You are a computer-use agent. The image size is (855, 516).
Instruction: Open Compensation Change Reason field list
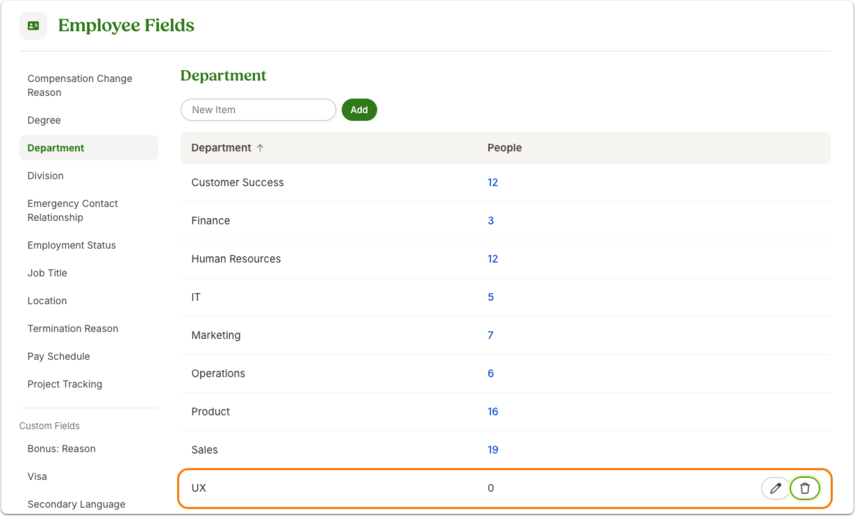coord(80,86)
